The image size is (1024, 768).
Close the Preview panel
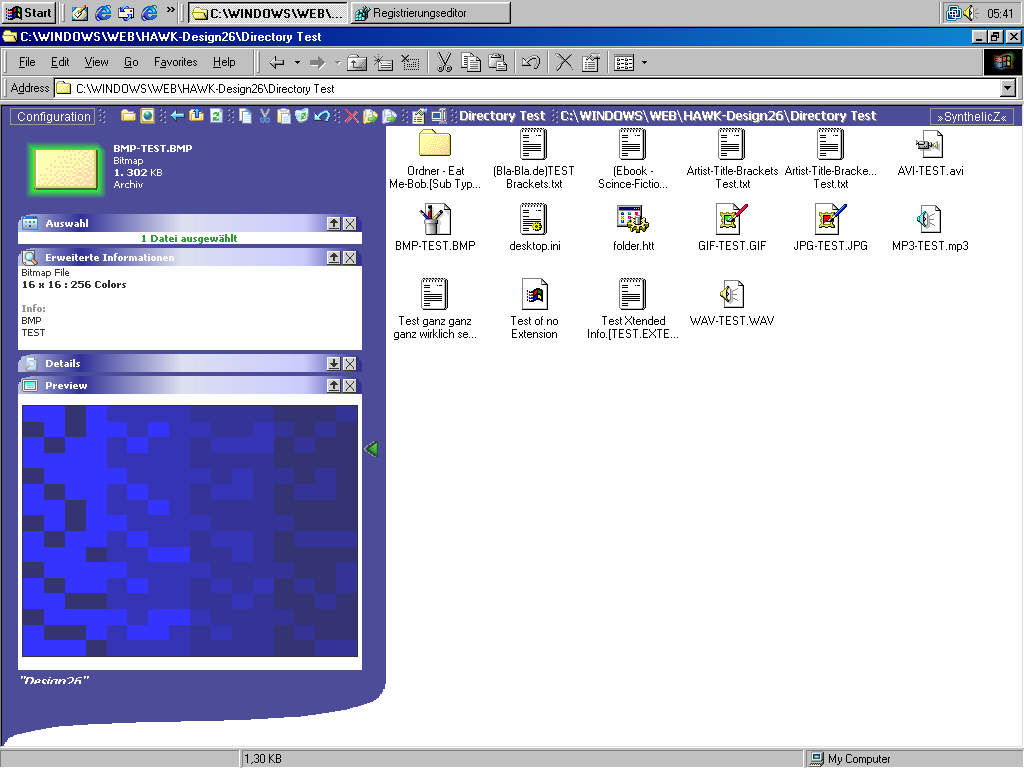(350, 386)
